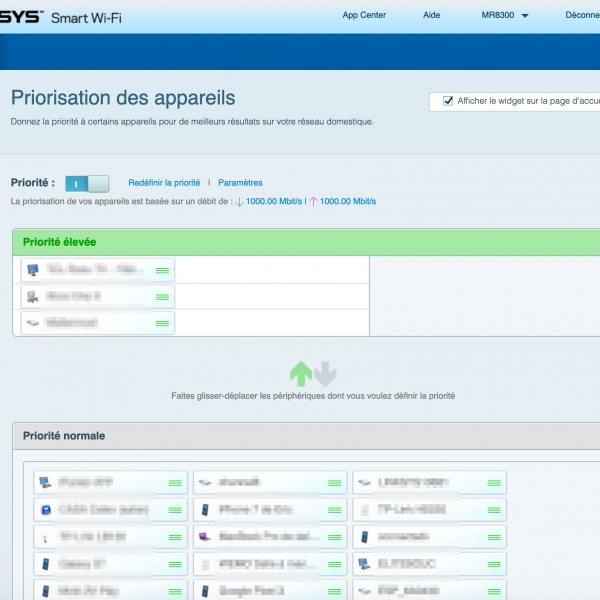Click the laptop icon of the MacBook Pro device
Image resolution: width=600 pixels, height=600 pixels.
coord(205,537)
